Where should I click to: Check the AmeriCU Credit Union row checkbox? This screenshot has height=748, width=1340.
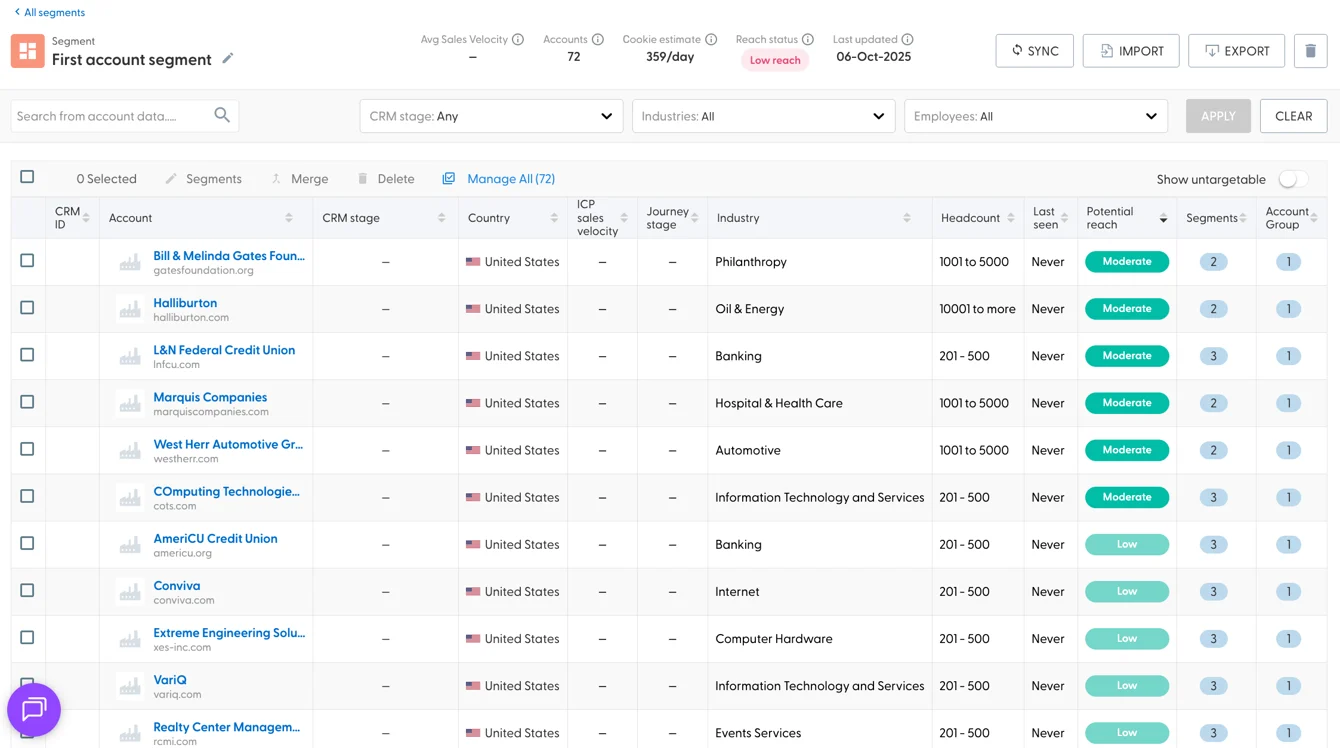[x=27, y=543]
